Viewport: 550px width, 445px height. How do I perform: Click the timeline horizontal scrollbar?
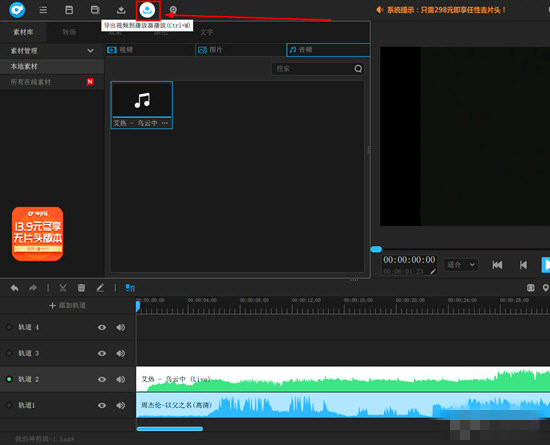pos(170,429)
